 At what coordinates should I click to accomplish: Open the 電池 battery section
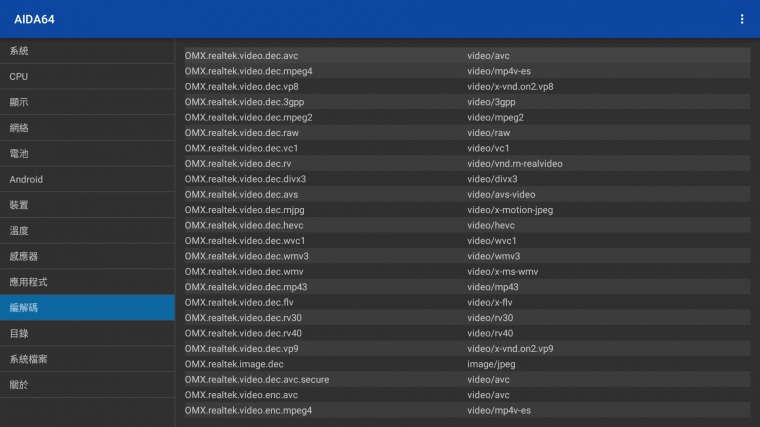(87, 154)
